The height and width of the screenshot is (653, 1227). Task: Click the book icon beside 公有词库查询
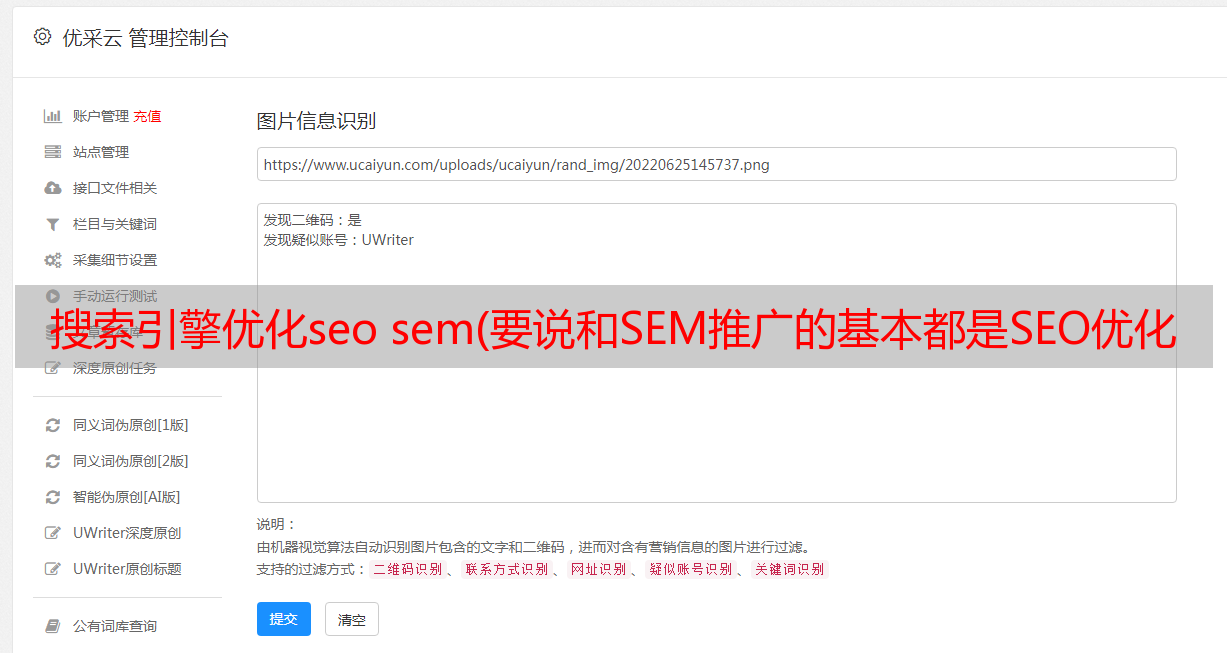53,626
